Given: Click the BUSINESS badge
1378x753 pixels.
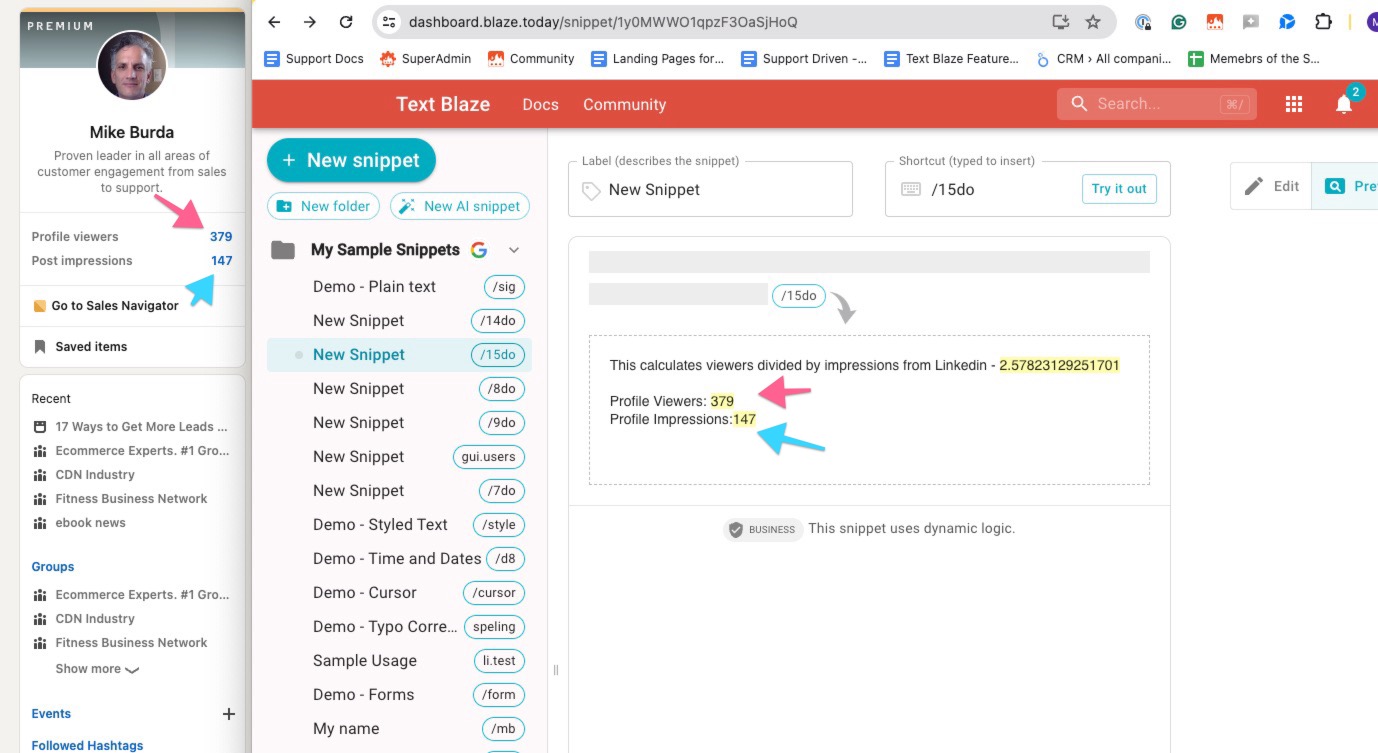Looking at the screenshot, I should 762,530.
